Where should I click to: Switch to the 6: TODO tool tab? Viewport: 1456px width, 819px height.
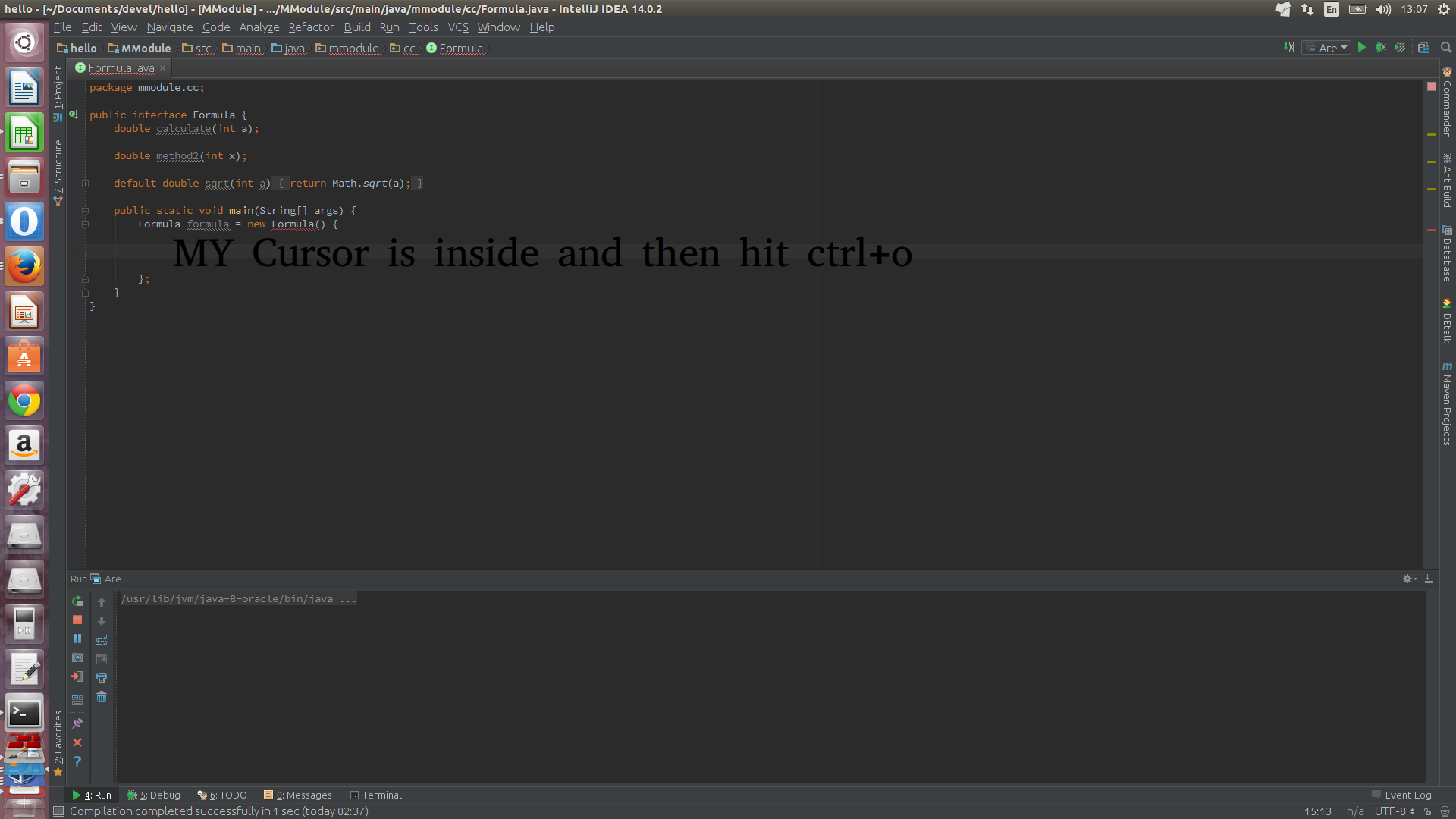(222, 795)
